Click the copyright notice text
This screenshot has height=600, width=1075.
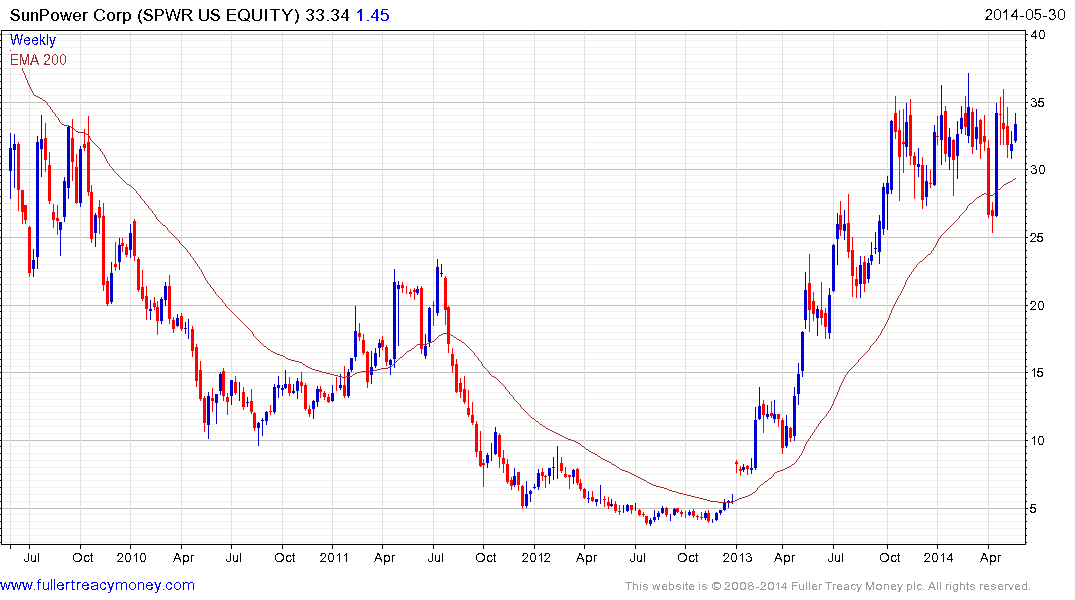[828, 586]
